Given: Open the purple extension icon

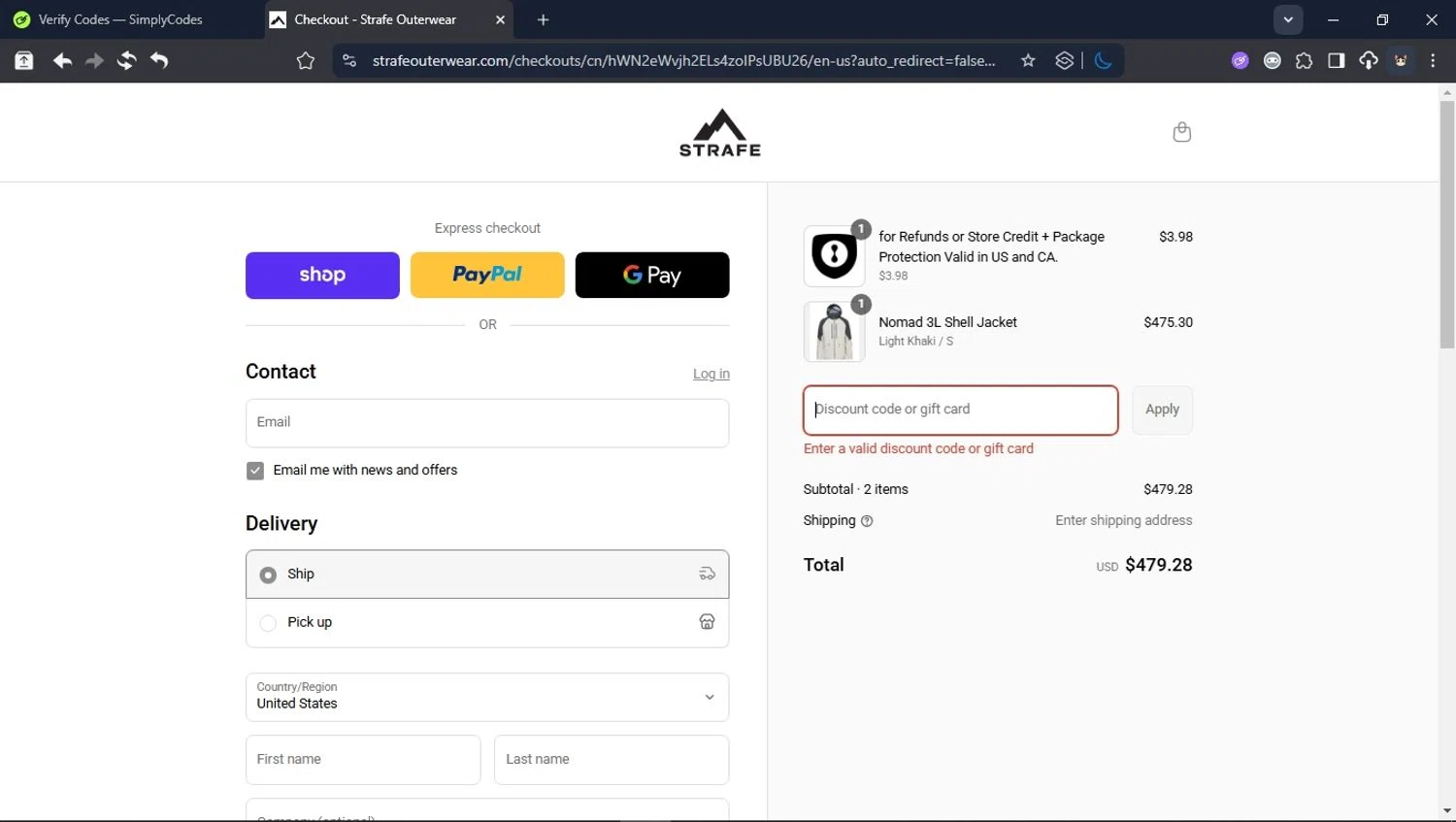Looking at the screenshot, I should point(1240,61).
